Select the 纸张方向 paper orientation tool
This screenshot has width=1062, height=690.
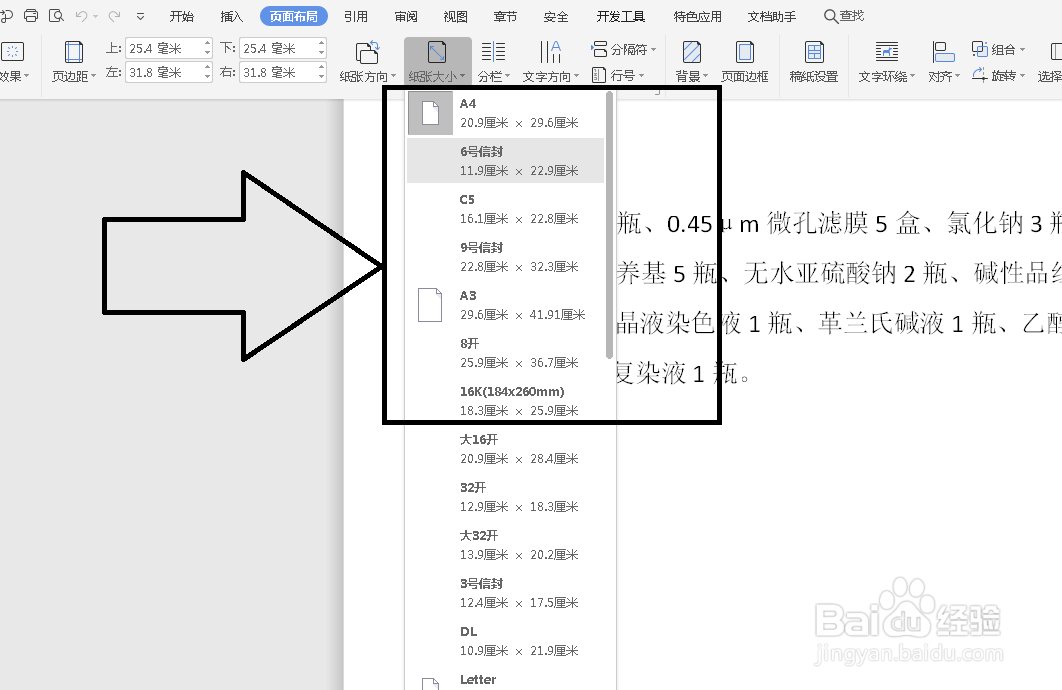click(x=366, y=58)
